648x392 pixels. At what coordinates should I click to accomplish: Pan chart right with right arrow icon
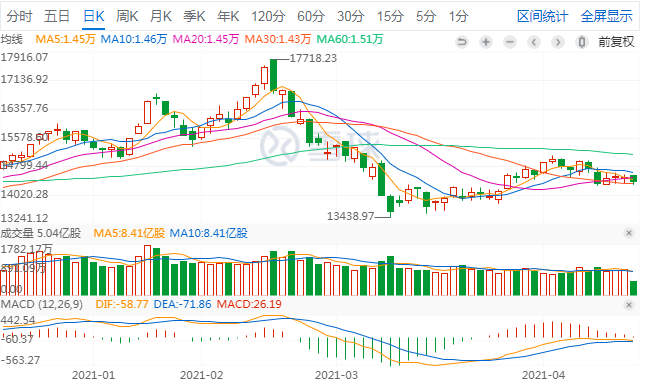[558, 42]
